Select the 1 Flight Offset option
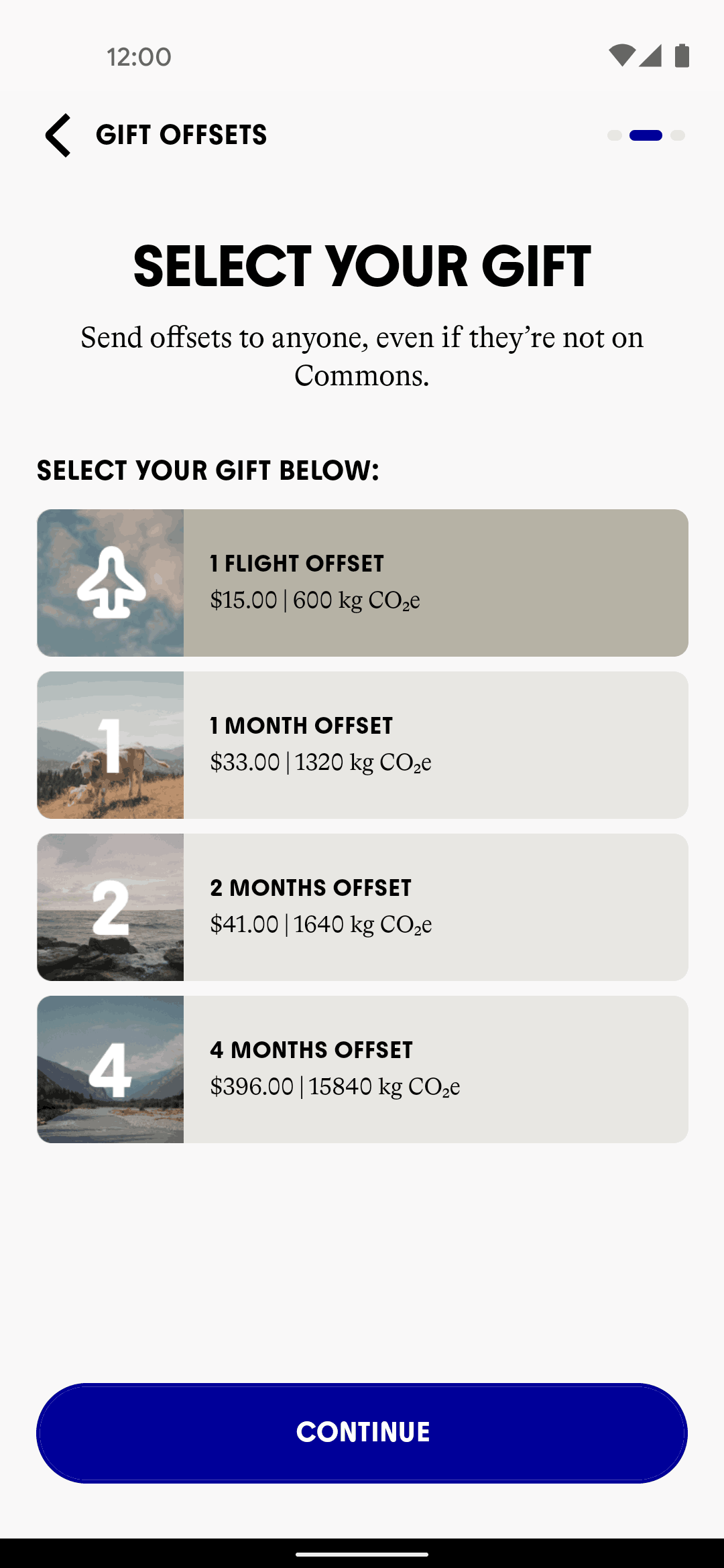Screen dimensions: 724x1568 [436, 582]
